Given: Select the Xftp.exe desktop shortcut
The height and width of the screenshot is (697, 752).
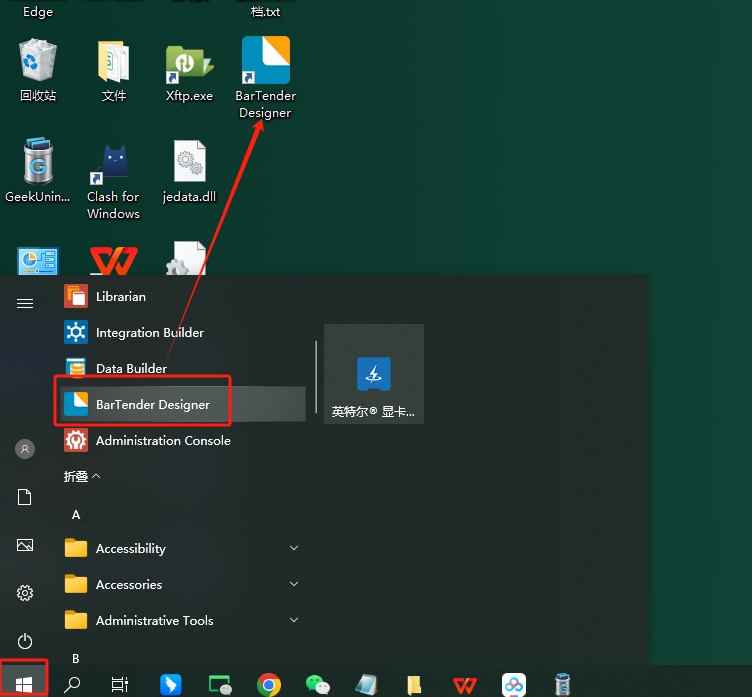Looking at the screenshot, I should click(x=189, y=72).
